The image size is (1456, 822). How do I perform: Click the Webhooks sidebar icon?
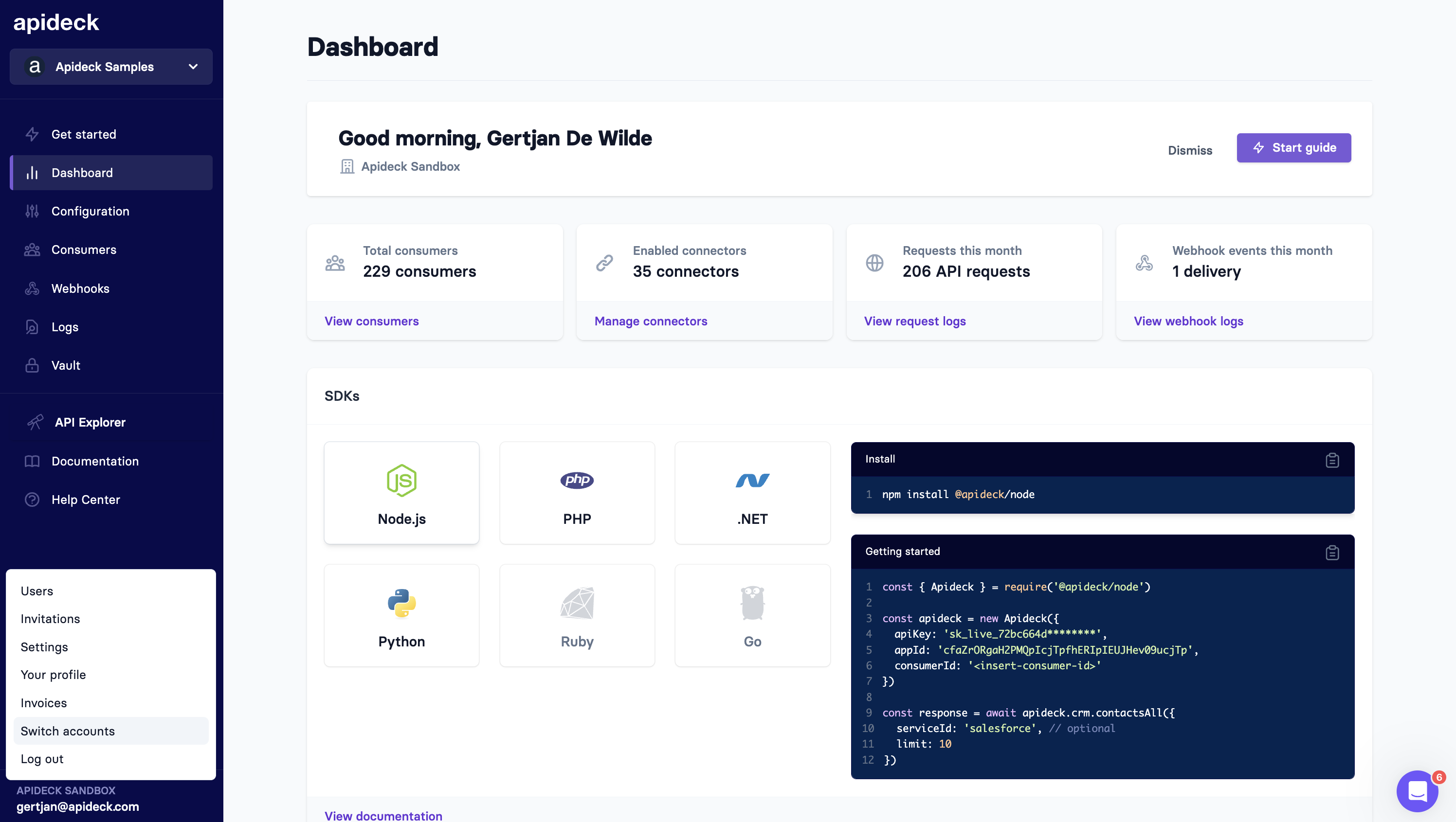tap(32, 289)
